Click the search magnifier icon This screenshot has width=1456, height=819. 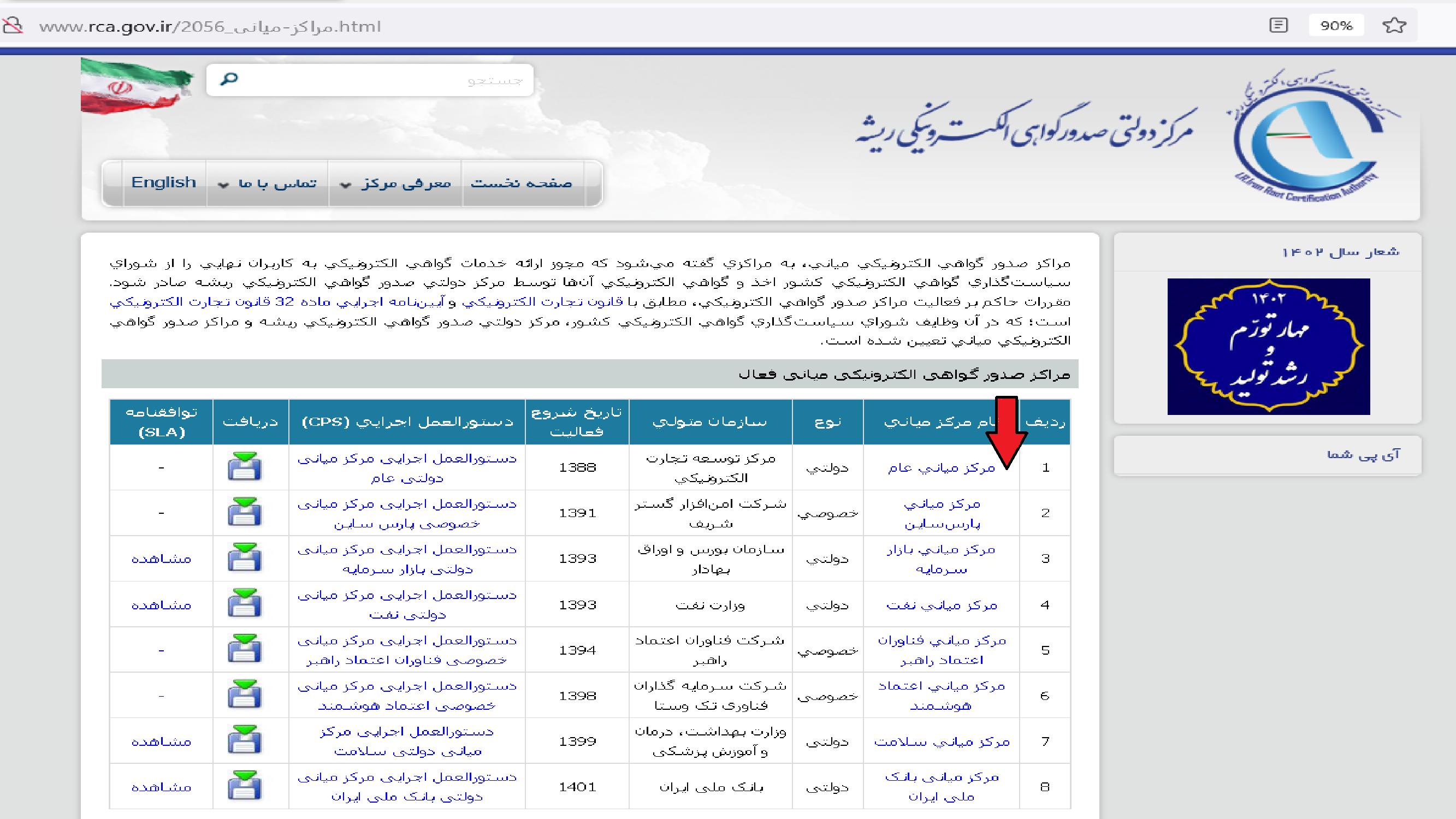(229, 79)
